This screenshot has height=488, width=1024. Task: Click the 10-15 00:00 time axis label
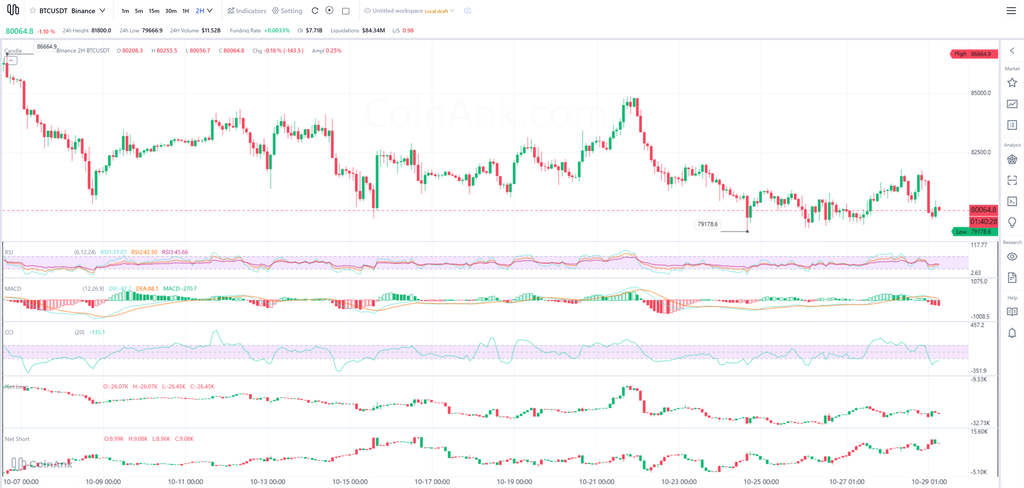[351, 483]
